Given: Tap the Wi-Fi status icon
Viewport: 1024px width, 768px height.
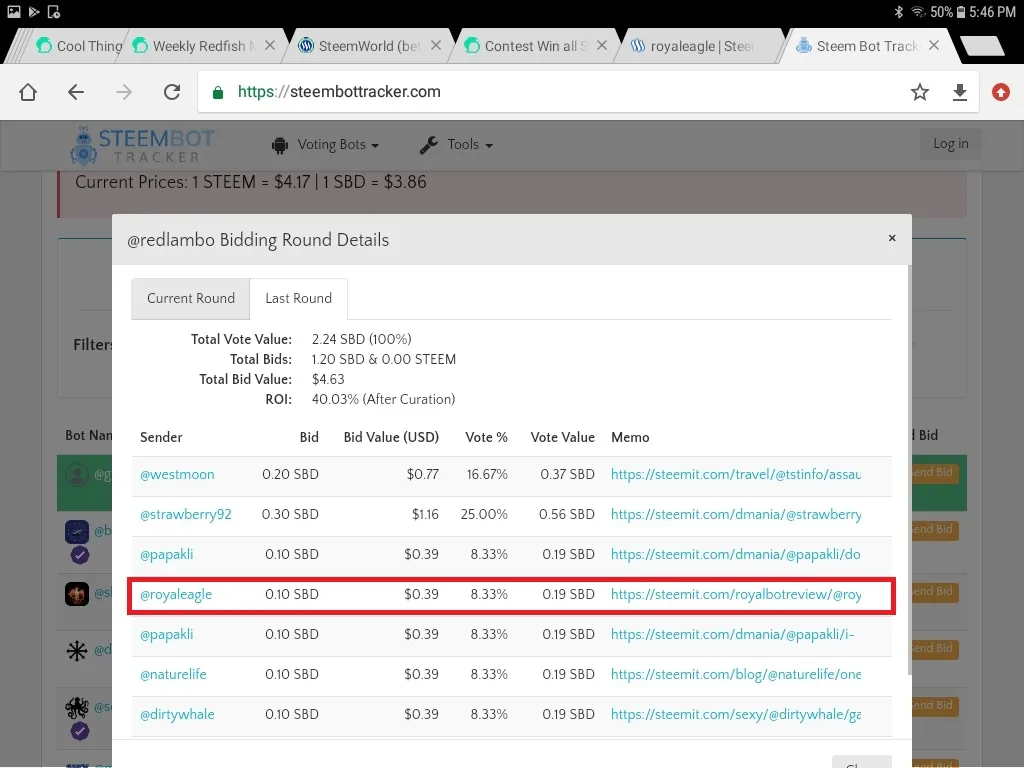Looking at the screenshot, I should point(919,12).
